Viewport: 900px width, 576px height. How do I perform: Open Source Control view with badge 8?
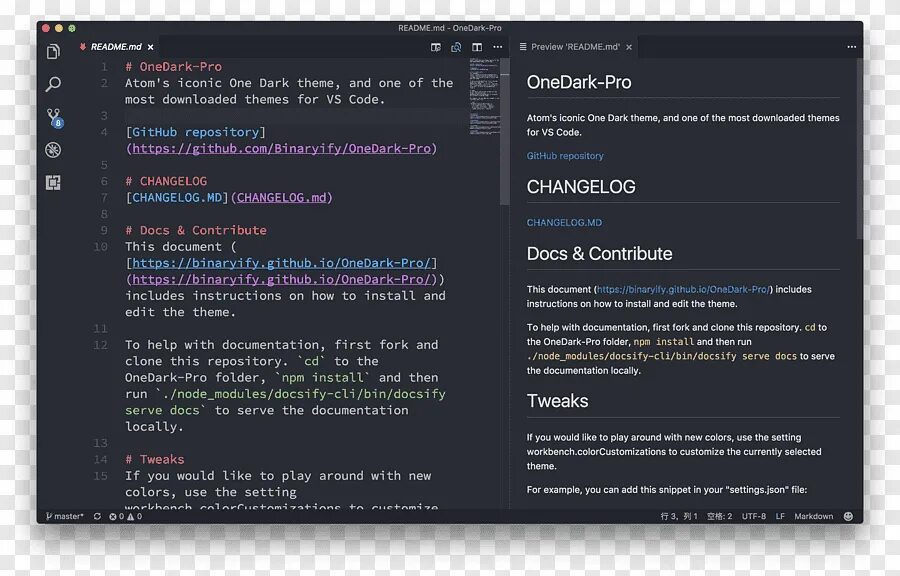click(54, 118)
